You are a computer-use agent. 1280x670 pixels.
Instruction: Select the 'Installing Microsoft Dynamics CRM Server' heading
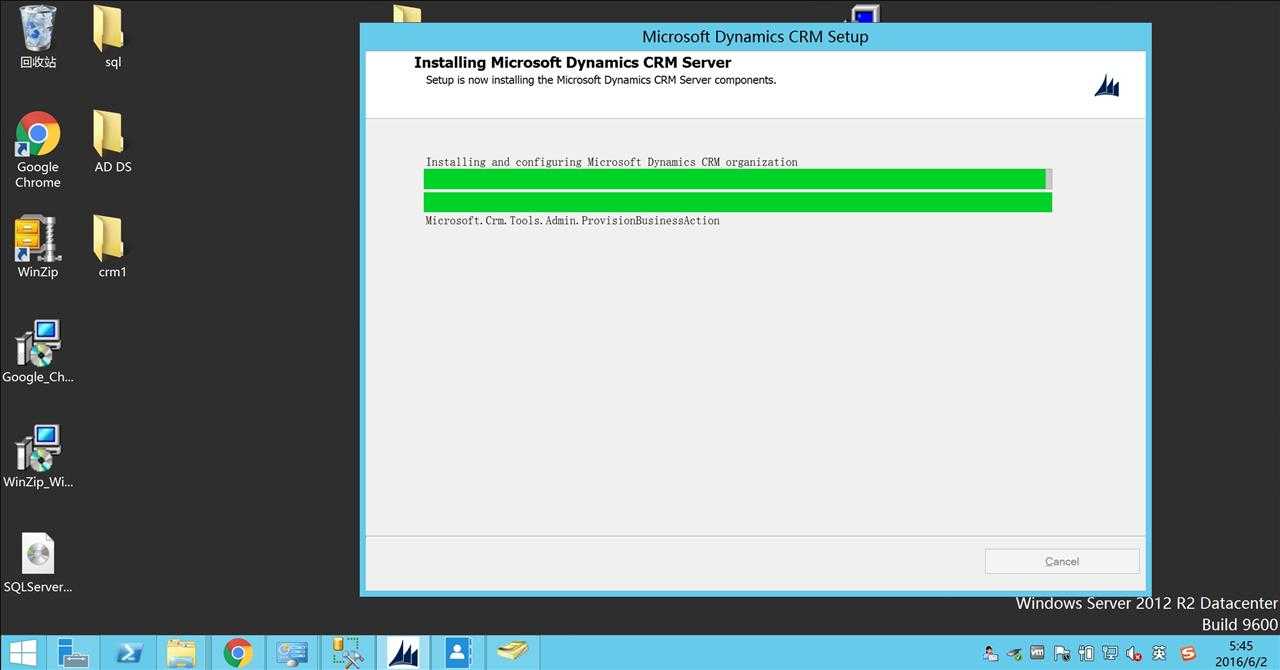coord(572,62)
